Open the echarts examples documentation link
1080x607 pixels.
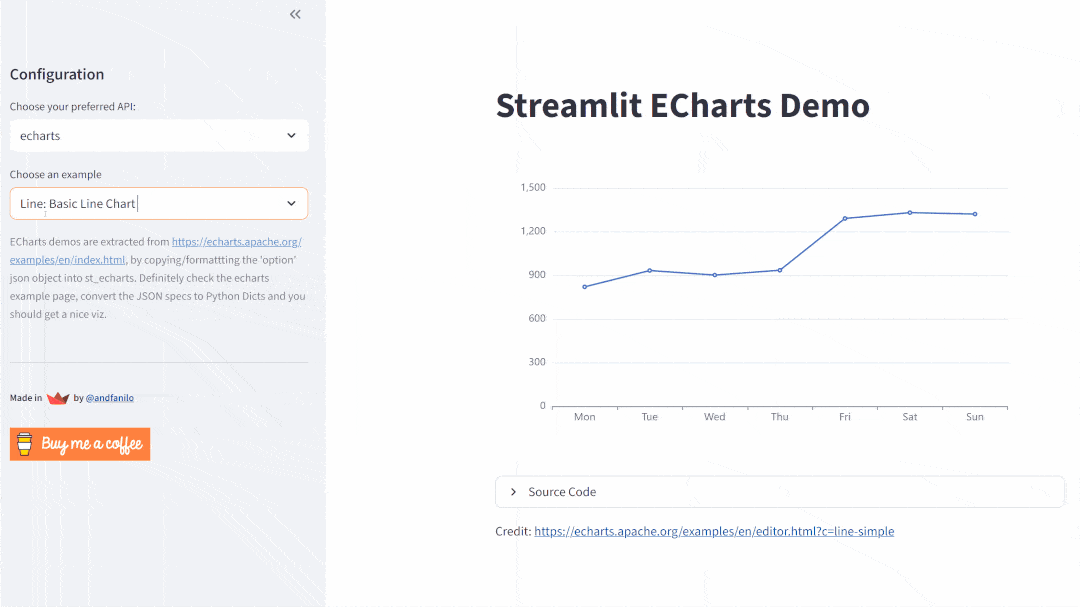[236, 241]
